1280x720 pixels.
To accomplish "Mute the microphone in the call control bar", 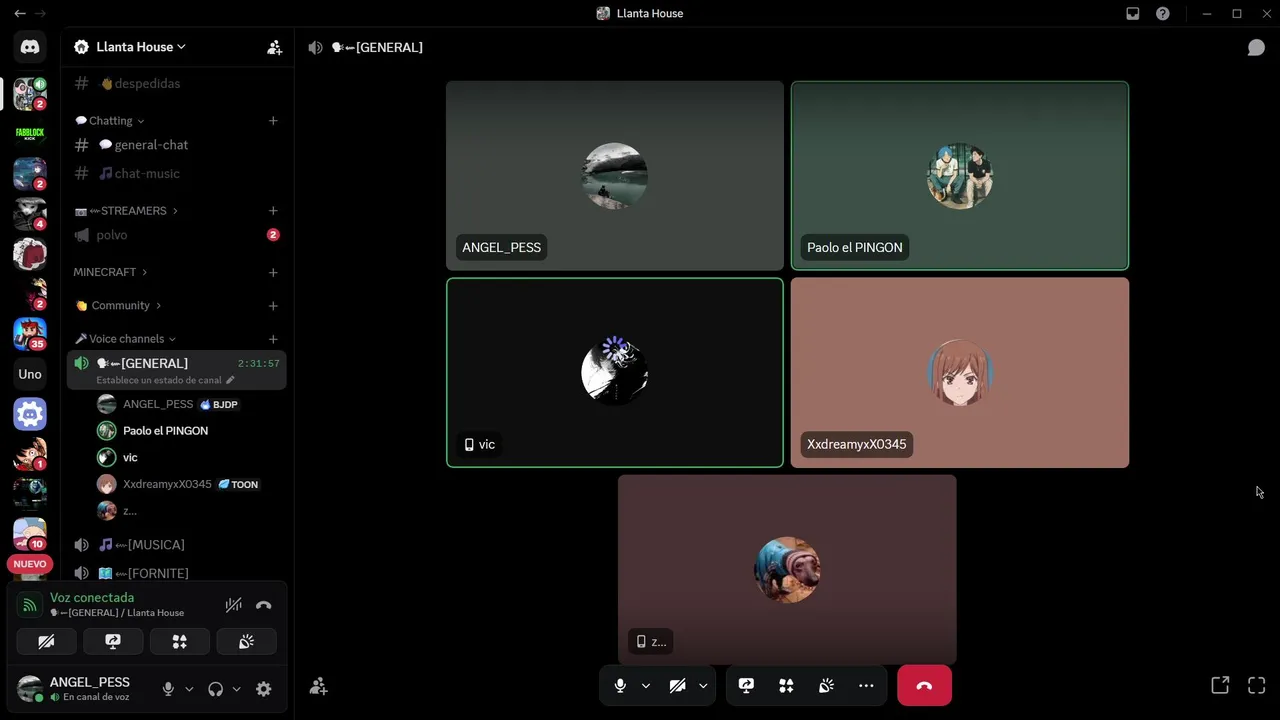I will click(x=620, y=686).
